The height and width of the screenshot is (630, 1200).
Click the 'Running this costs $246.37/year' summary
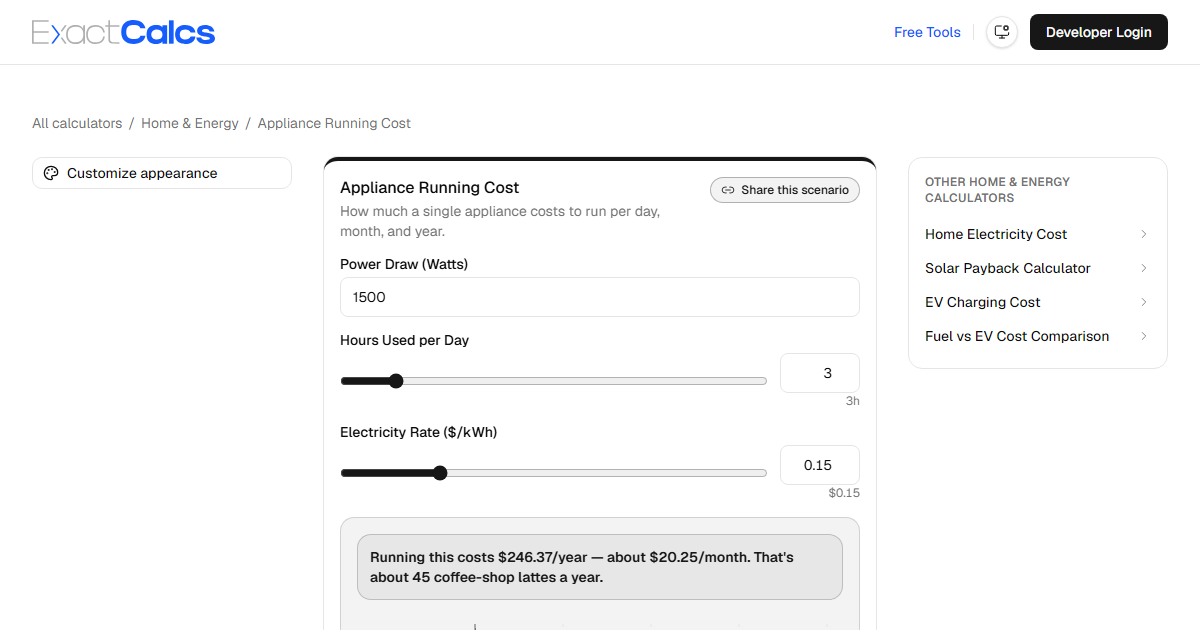(x=600, y=567)
